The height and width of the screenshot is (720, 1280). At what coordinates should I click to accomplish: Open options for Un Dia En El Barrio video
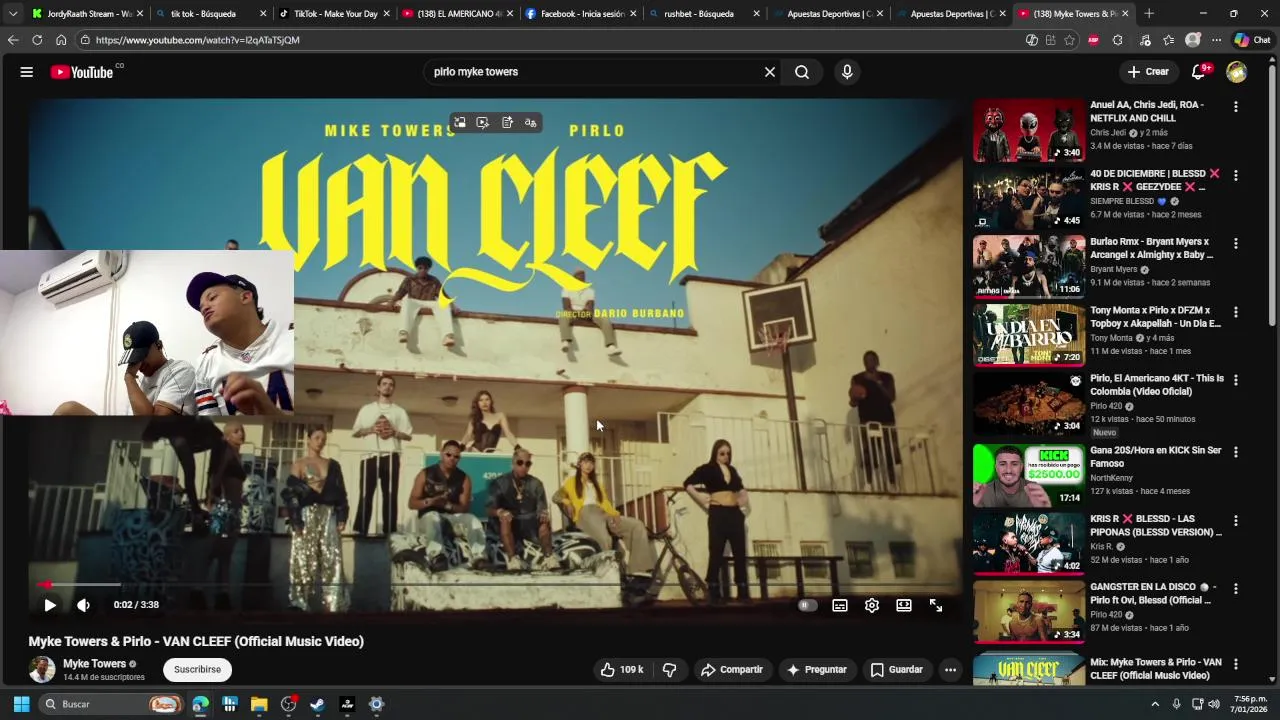click(1236, 312)
